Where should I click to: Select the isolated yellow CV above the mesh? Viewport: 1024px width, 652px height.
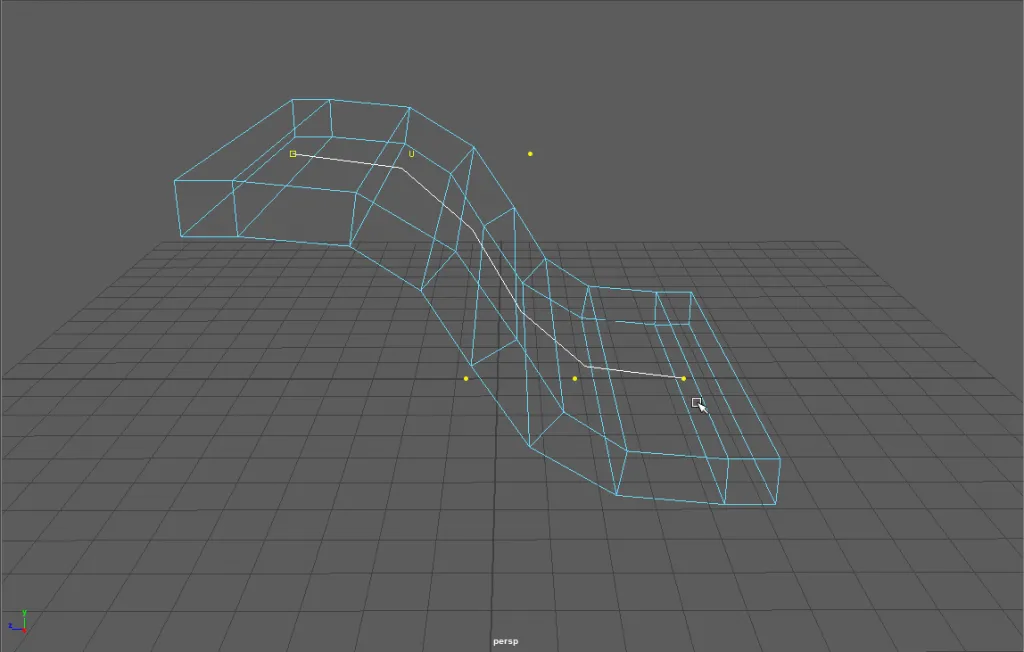tap(530, 154)
